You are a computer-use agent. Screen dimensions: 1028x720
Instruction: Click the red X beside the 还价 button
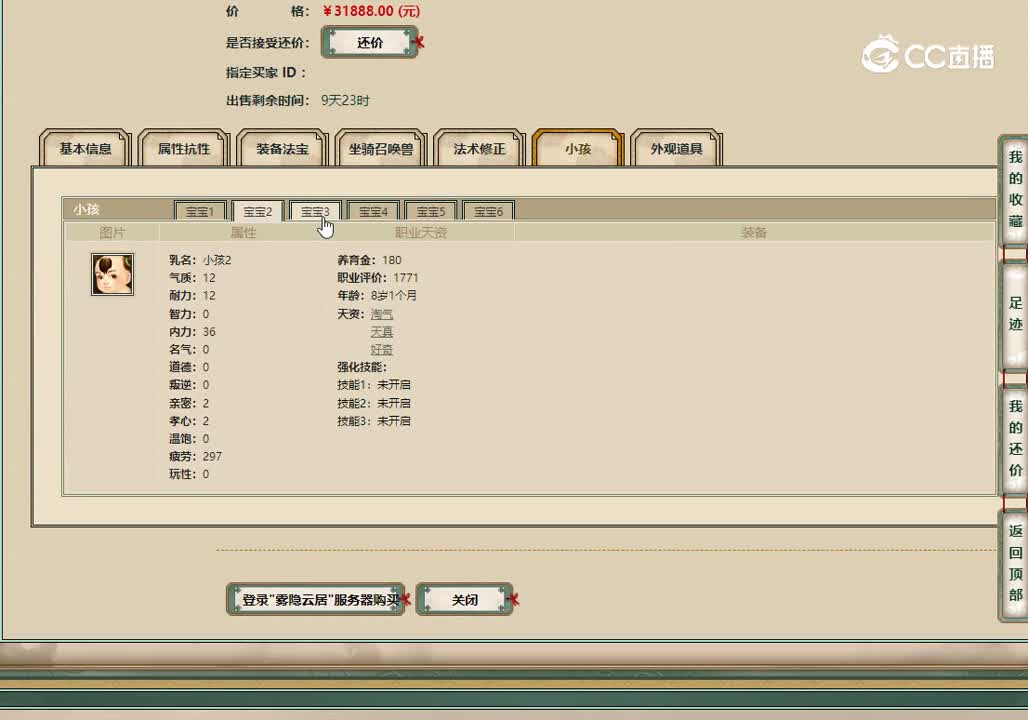click(x=419, y=42)
